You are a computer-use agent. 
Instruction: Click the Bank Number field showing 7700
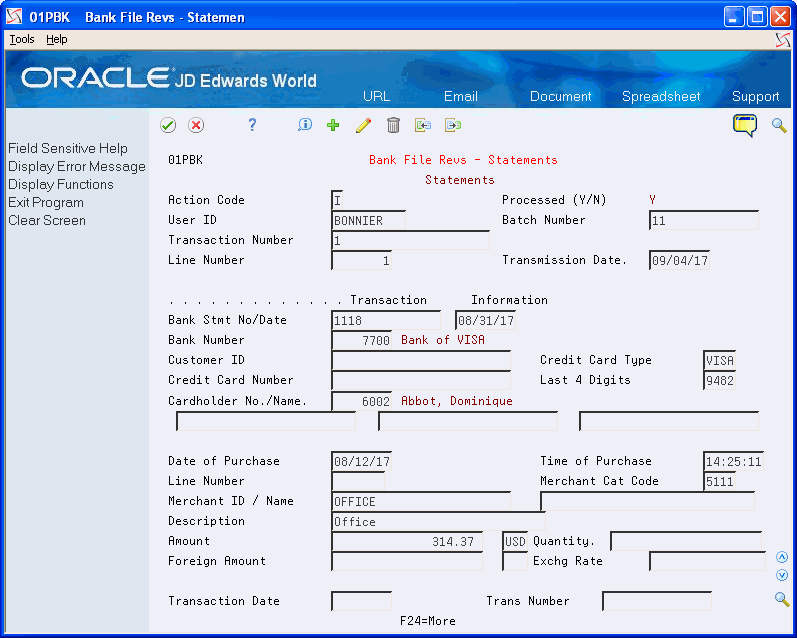pos(361,340)
